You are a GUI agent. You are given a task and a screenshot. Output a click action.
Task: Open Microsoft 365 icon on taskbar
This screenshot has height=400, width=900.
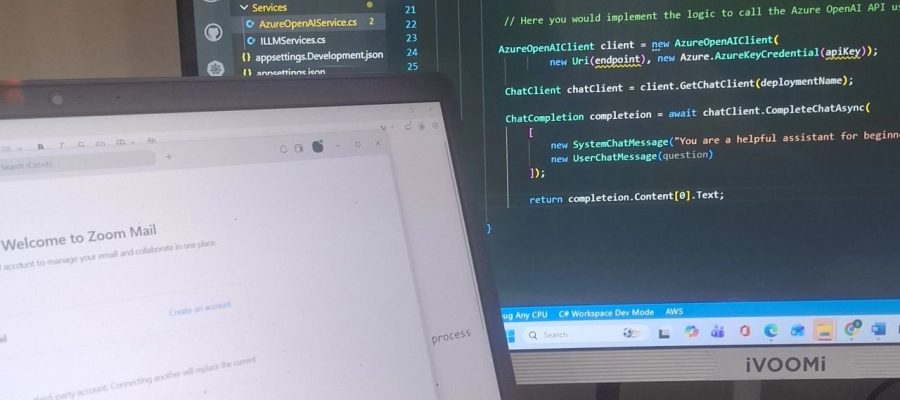point(744,331)
